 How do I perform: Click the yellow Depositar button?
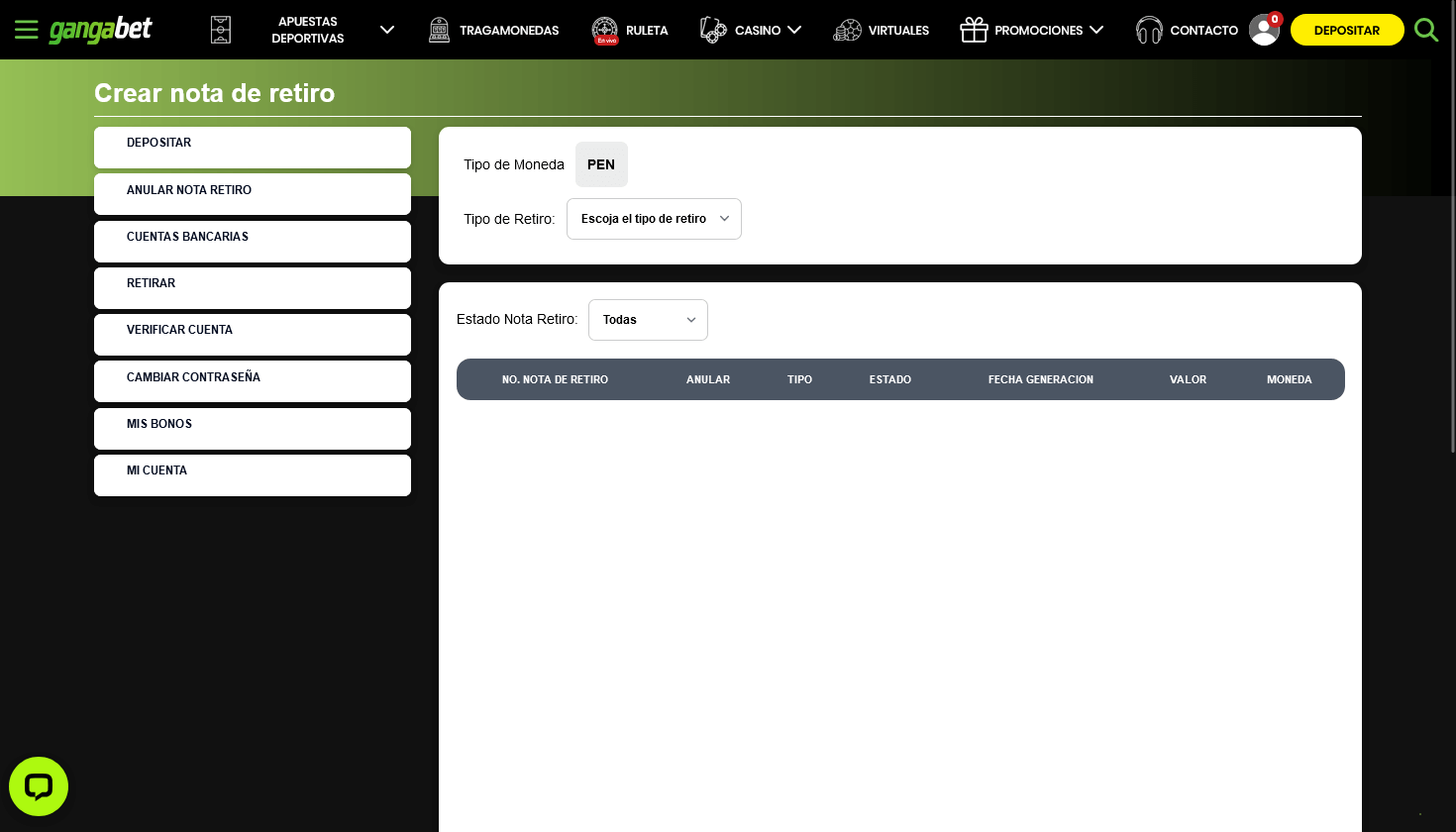(x=1347, y=30)
